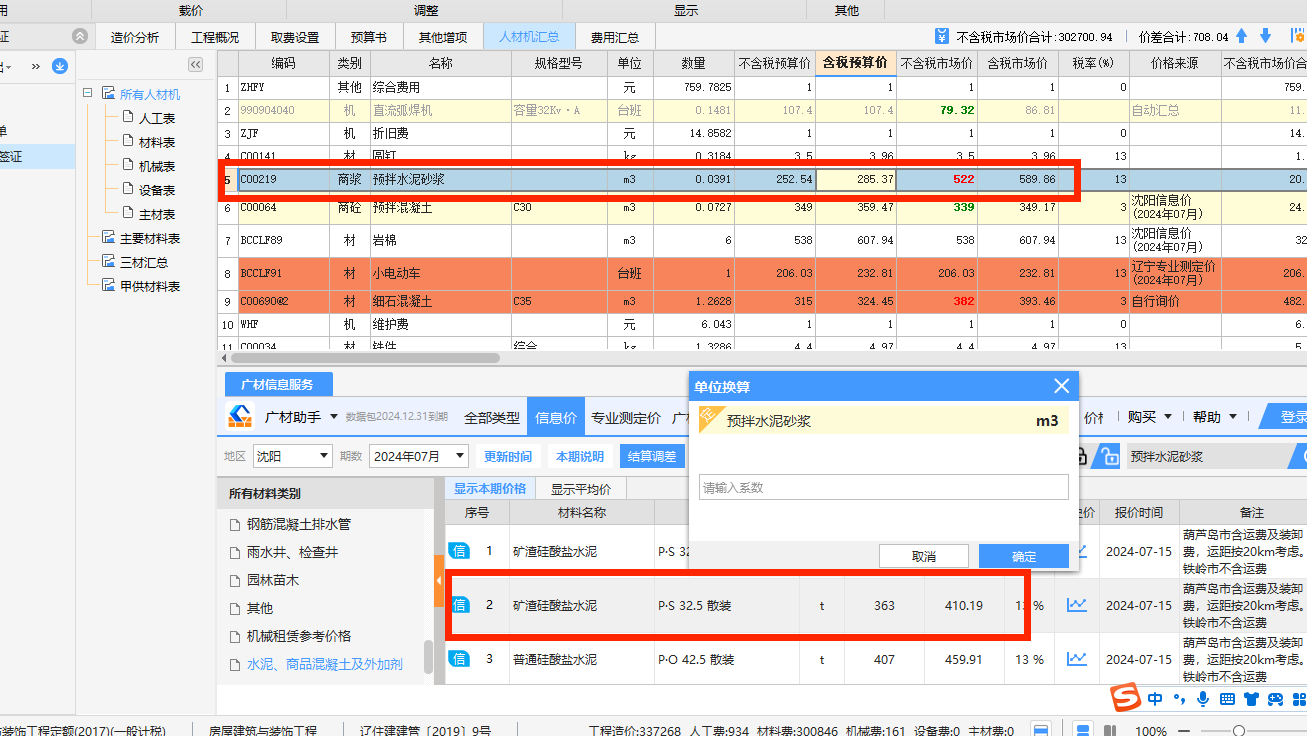Click the Sogou input method S logo

[1128, 697]
